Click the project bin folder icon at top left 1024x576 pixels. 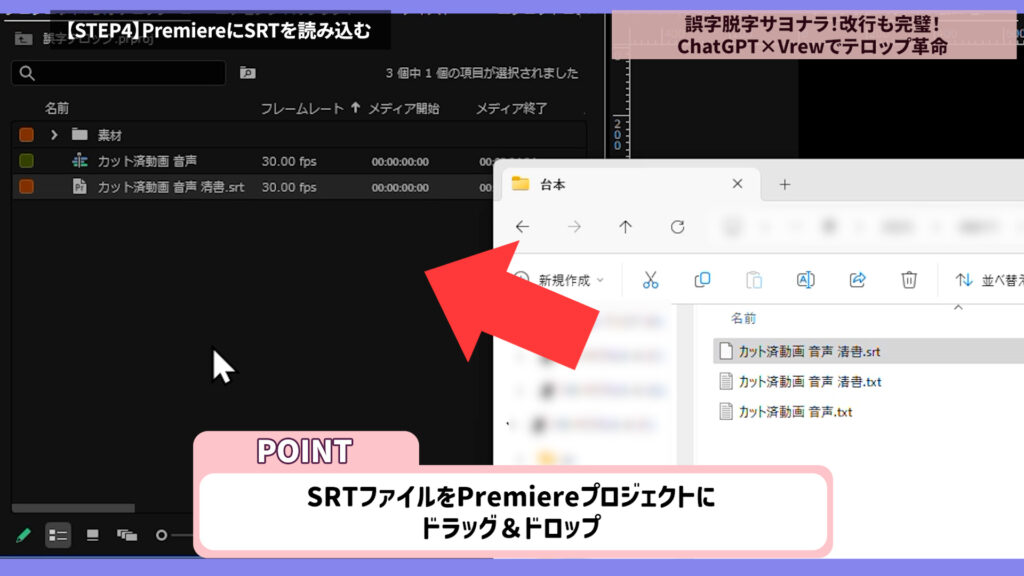click(x=24, y=39)
